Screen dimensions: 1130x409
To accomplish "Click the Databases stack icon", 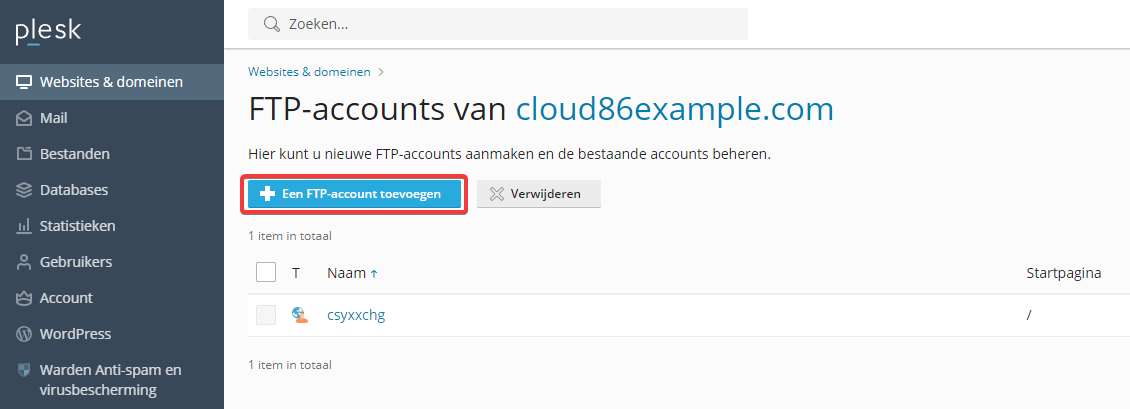I will [x=24, y=190].
